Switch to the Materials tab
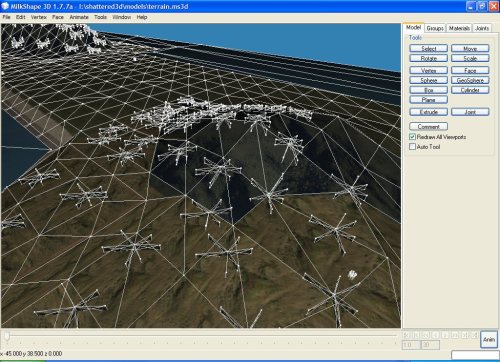This screenshot has height=362, width=500. click(459, 28)
